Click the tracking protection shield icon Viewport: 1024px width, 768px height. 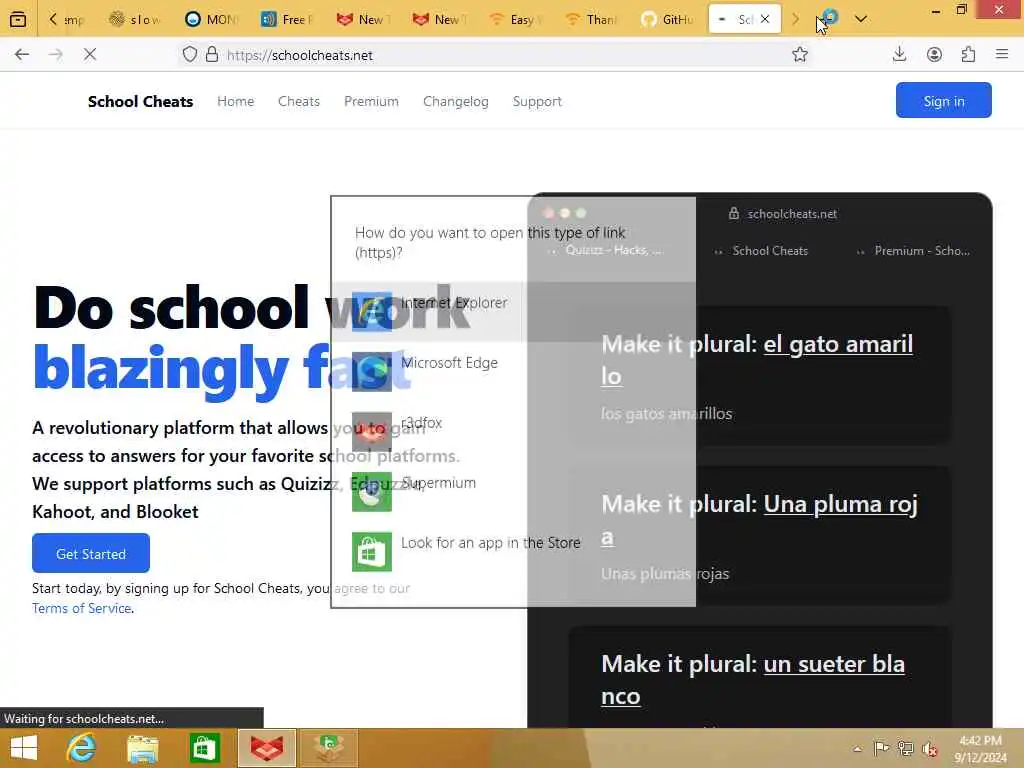point(189,55)
